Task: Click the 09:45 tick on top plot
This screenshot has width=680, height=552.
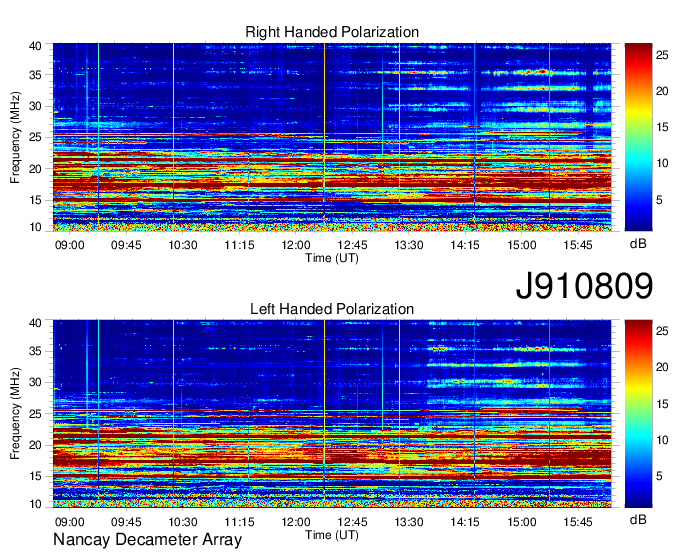Action: coord(126,245)
